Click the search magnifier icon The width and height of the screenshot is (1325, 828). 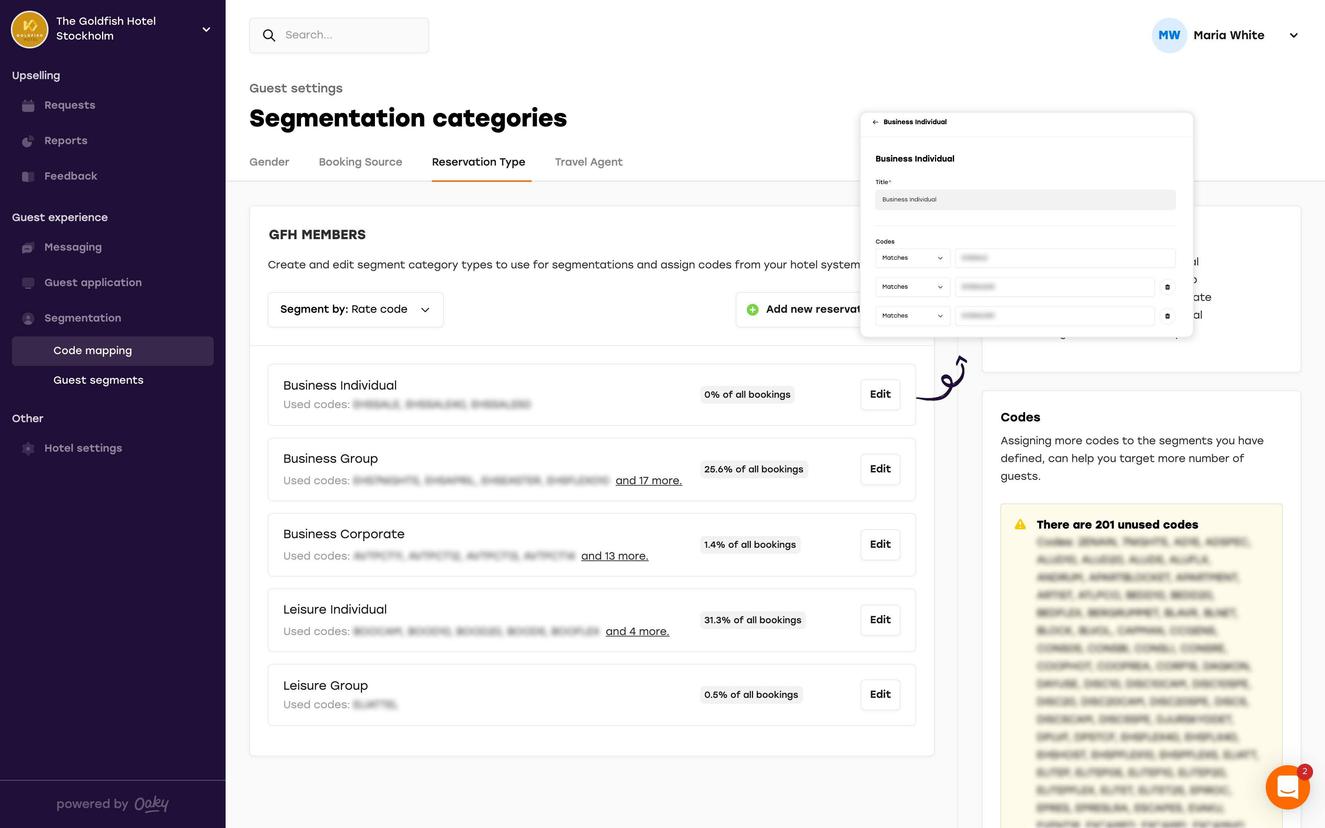coord(269,35)
